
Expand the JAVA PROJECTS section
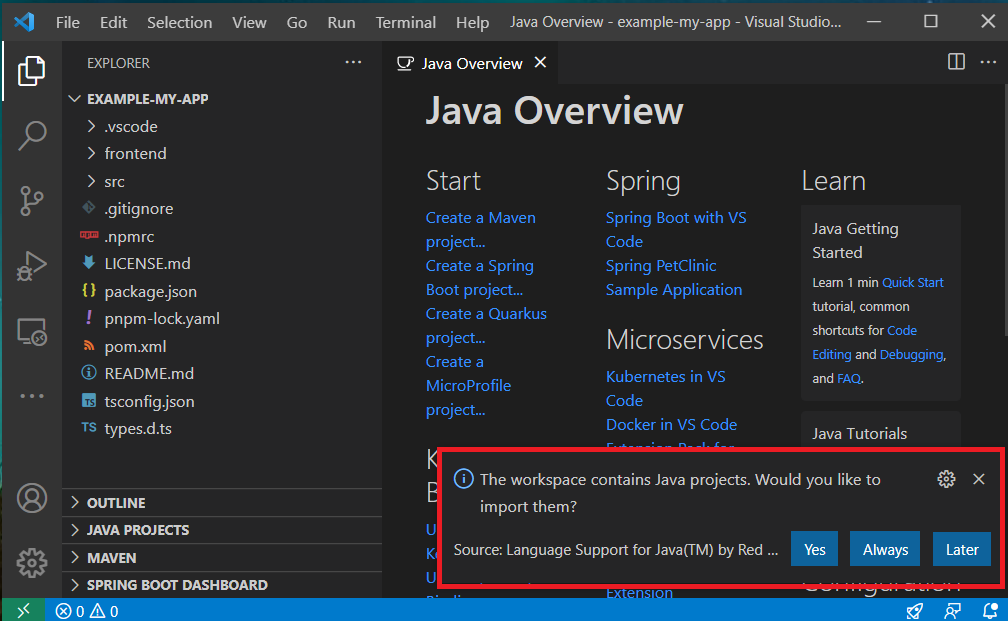click(137, 530)
